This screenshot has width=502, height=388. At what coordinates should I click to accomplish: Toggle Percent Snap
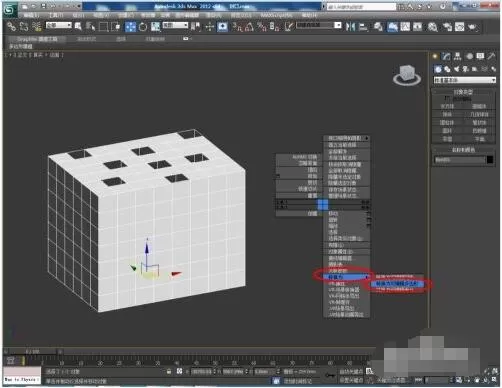click(262, 27)
